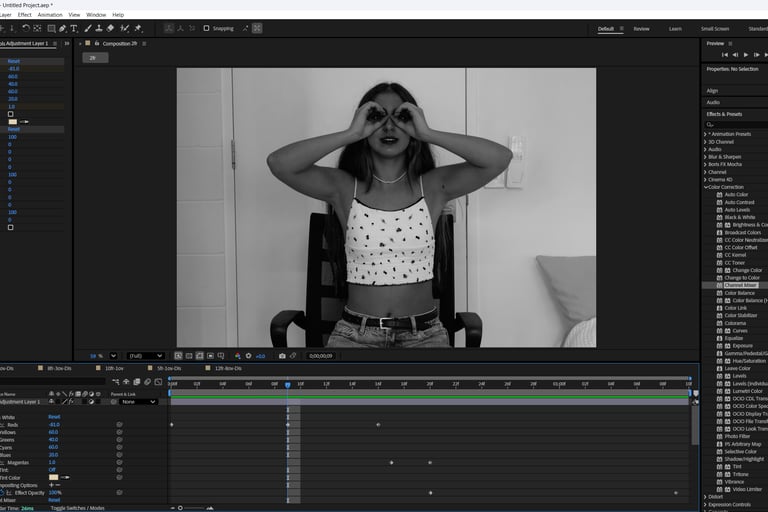Click the Tint Color swatch in the timeline
Image resolution: width=768 pixels, height=512 pixels.
pyautogui.click(x=53, y=477)
